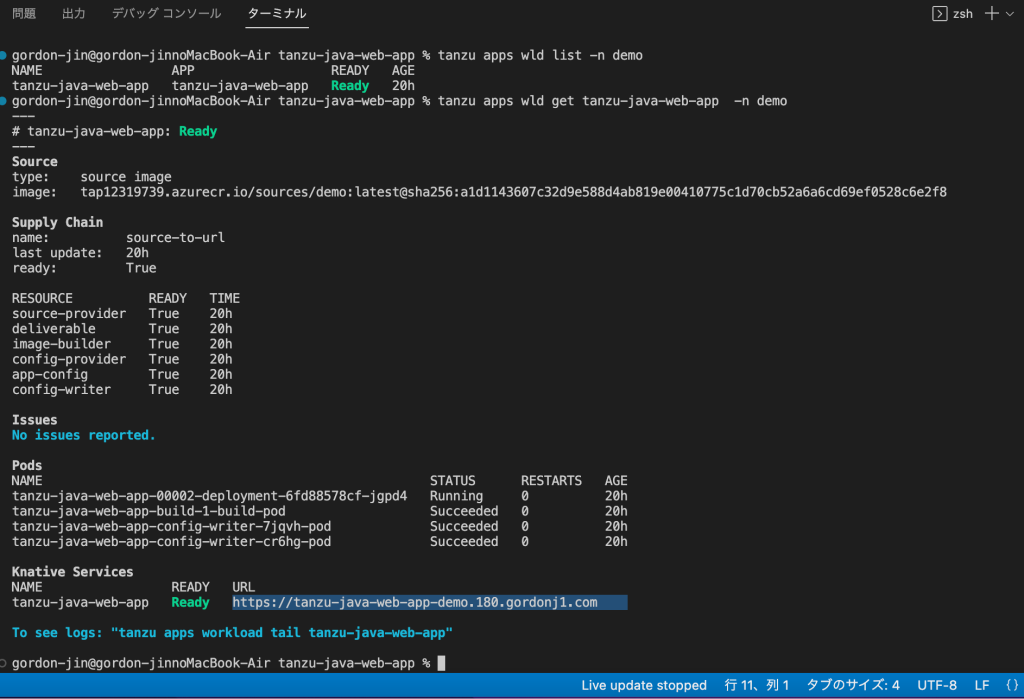This screenshot has width=1024, height=699.
Task: Change LF end-of-line sequence
Action: pyautogui.click(x=981, y=685)
